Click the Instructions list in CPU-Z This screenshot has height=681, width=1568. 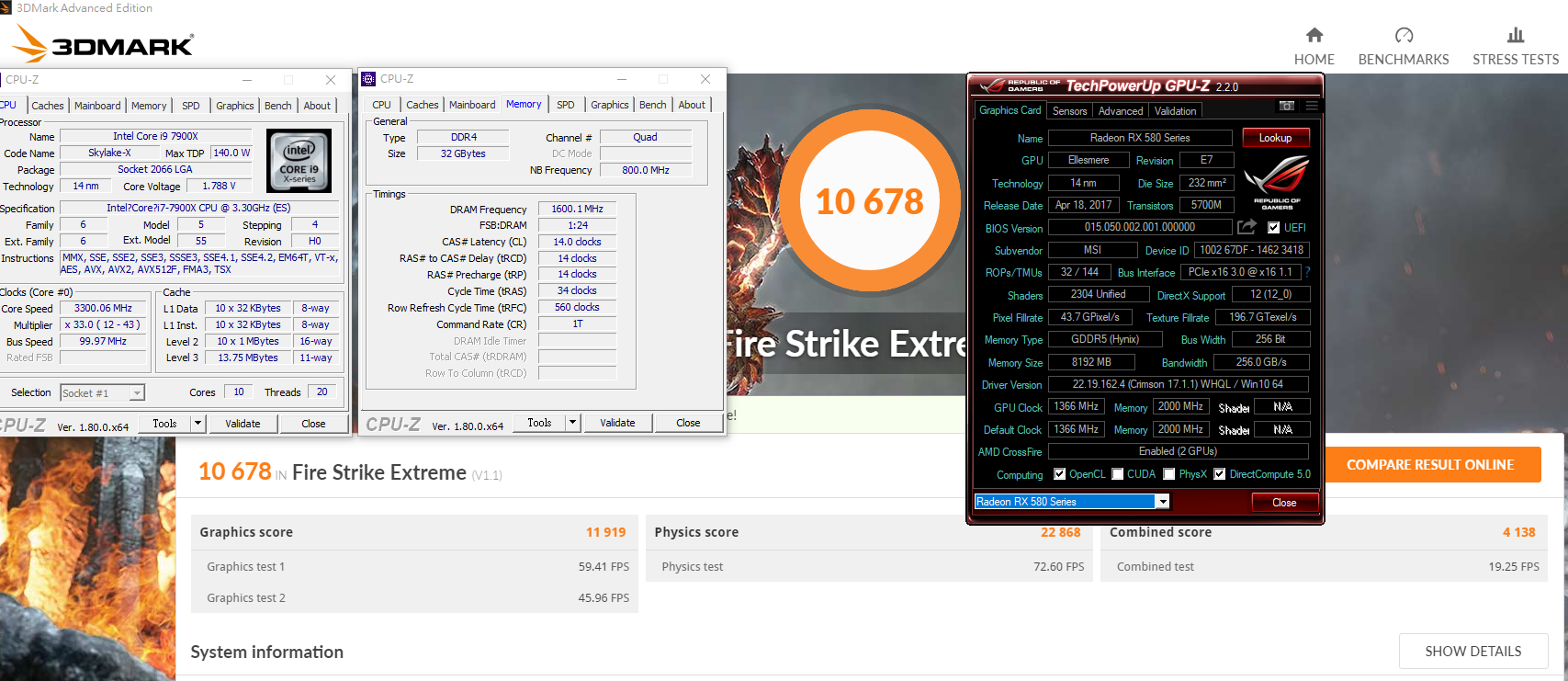click(x=199, y=264)
